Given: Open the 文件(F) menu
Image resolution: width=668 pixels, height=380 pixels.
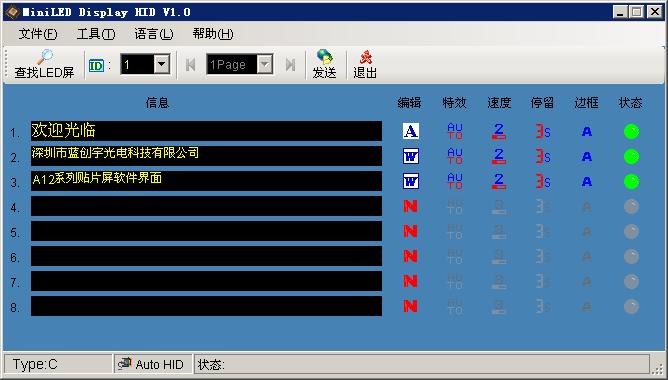Looking at the screenshot, I should (x=37, y=34).
